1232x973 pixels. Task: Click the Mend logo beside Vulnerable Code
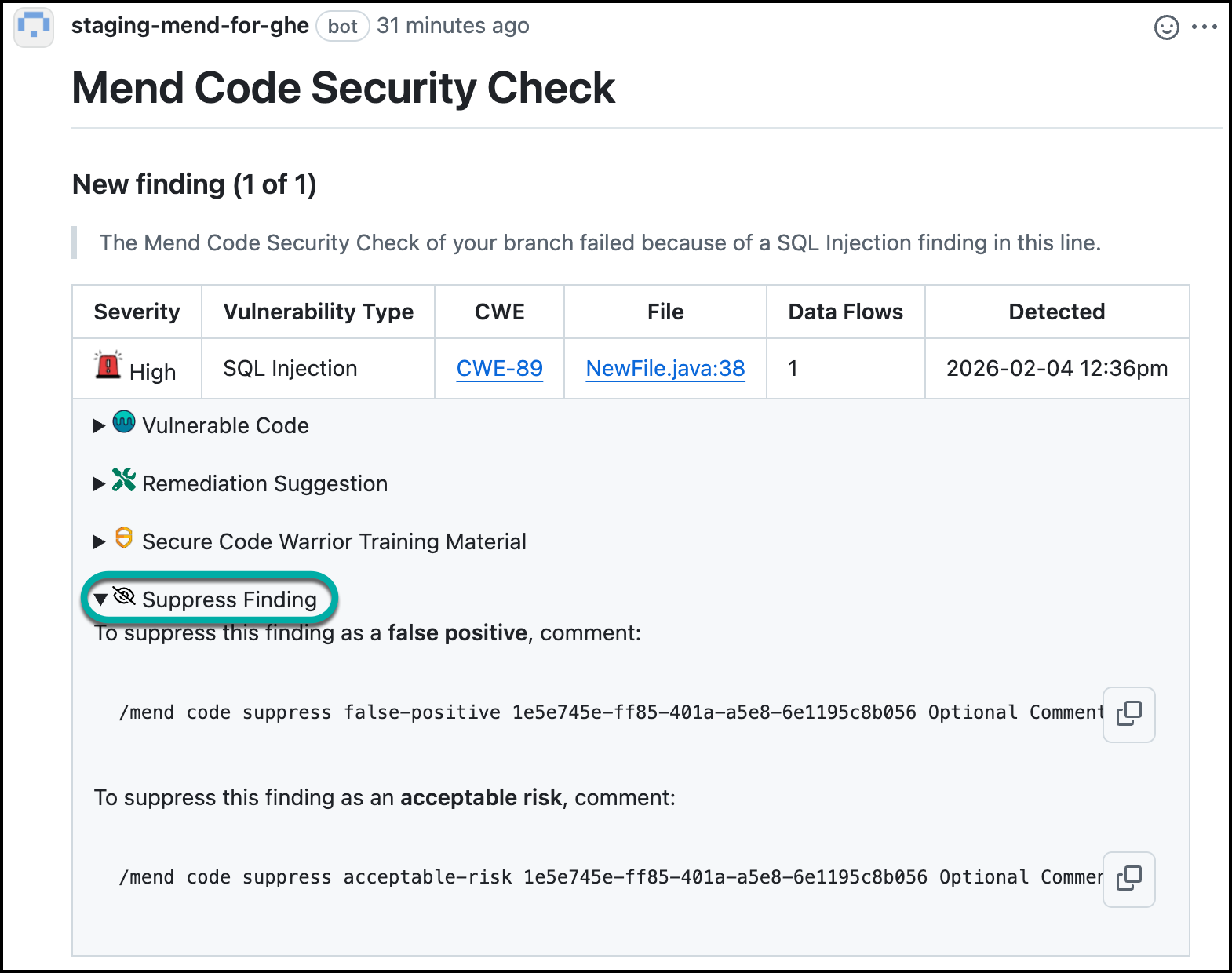pos(124,422)
